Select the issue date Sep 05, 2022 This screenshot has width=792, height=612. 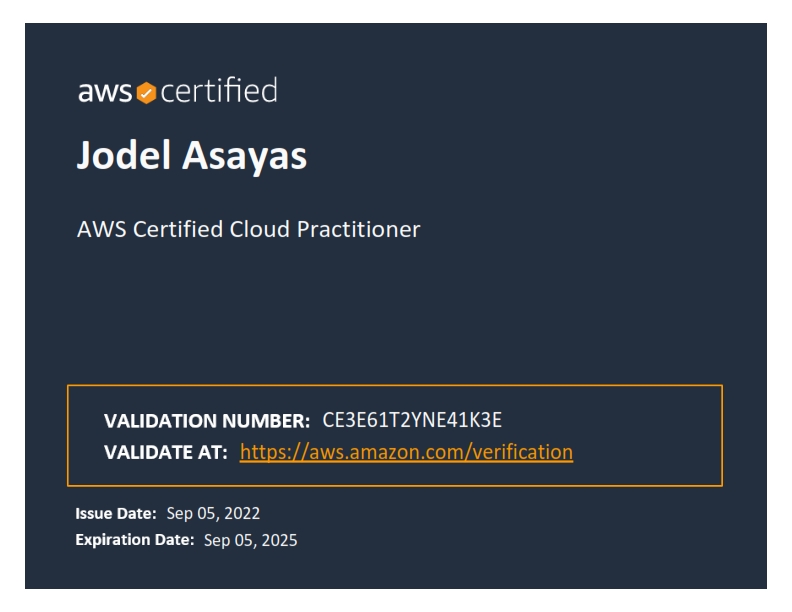click(x=213, y=514)
